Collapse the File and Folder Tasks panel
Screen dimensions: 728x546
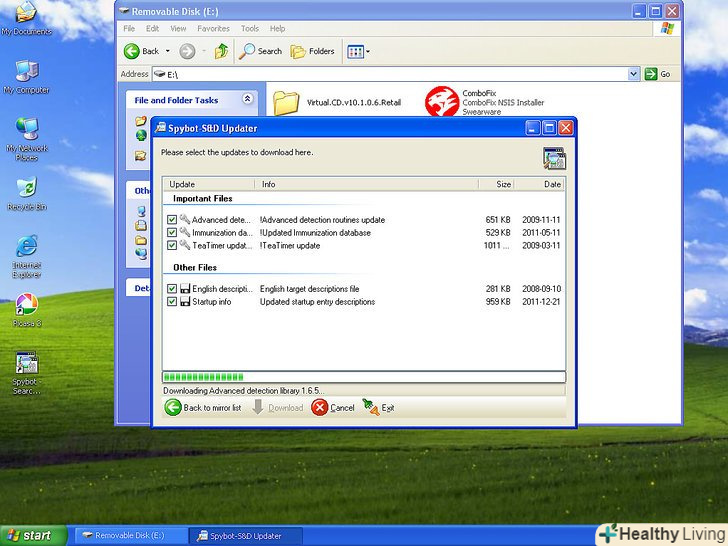point(243,100)
